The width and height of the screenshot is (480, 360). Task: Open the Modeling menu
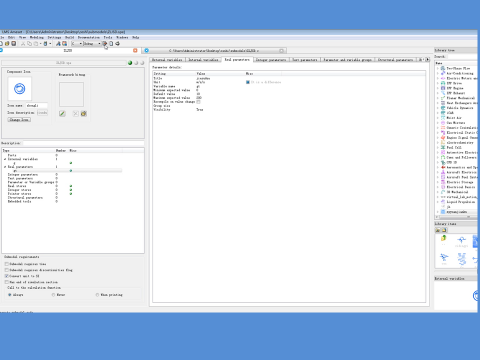(37, 37)
